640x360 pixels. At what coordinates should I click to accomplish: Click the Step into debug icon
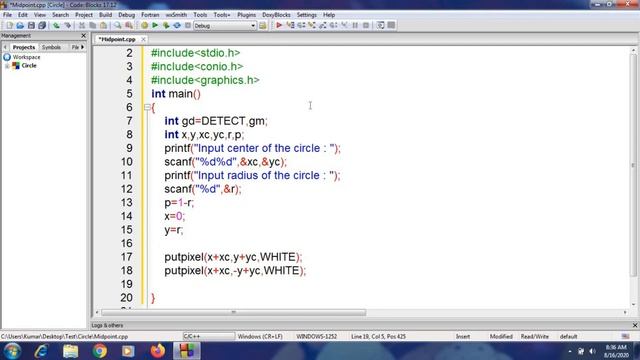click(312, 25)
